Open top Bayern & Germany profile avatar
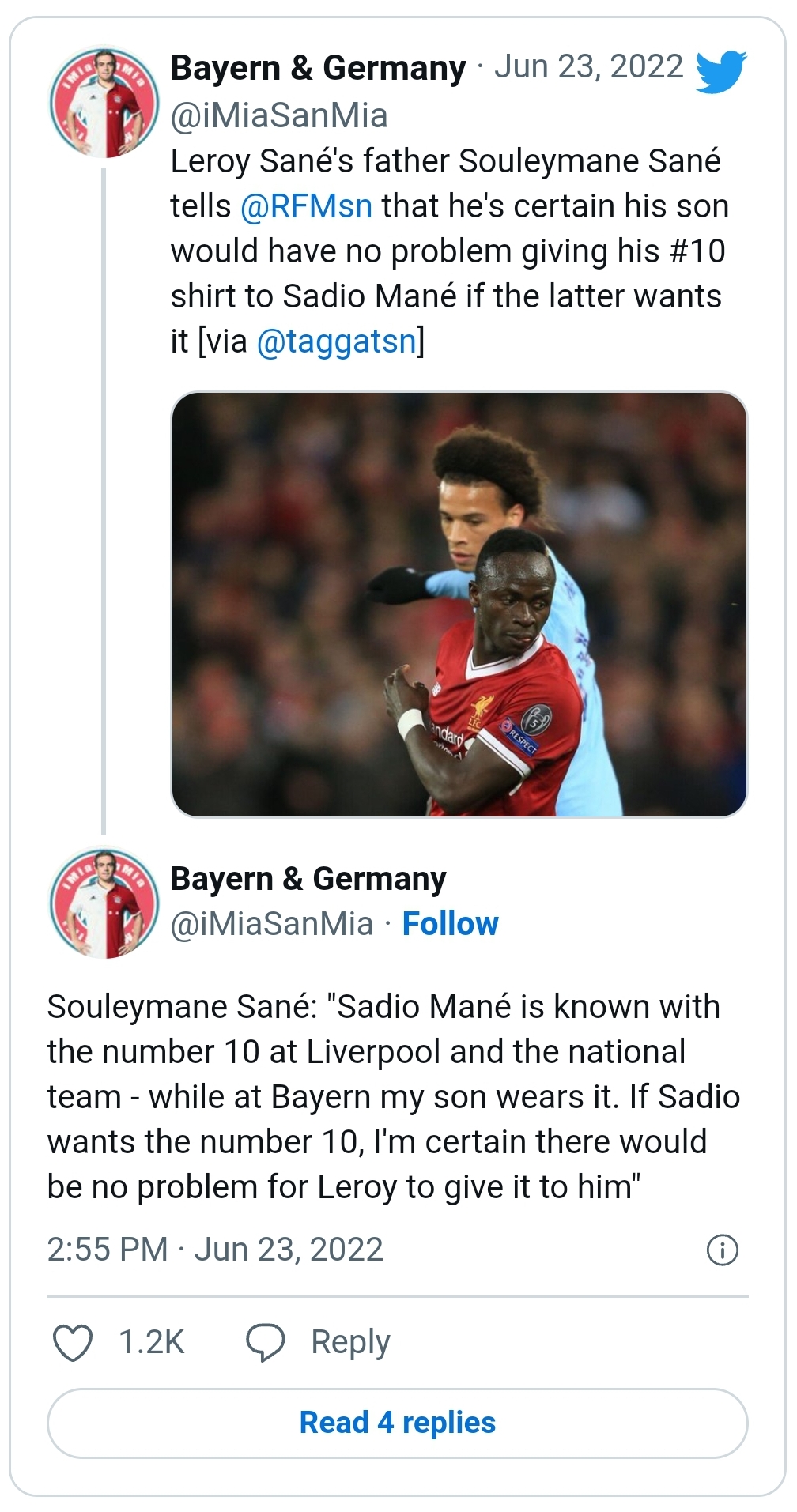 [x=104, y=103]
